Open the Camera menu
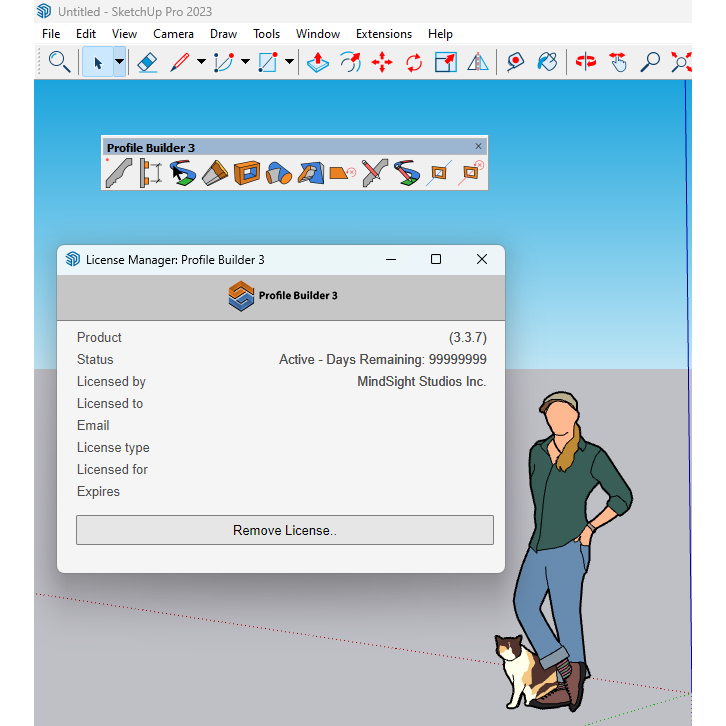726x726 pixels. pyautogui.click(x=173, y=34)
